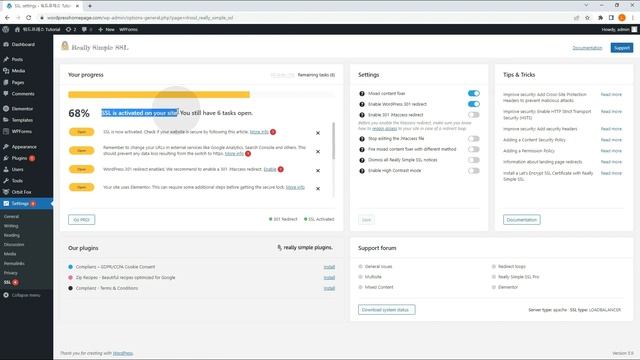Click help icon beside Enable WordPress 301 redirect
Viewport: 640px width, 360px height.
pyautogui.click(x=362, y=104)
